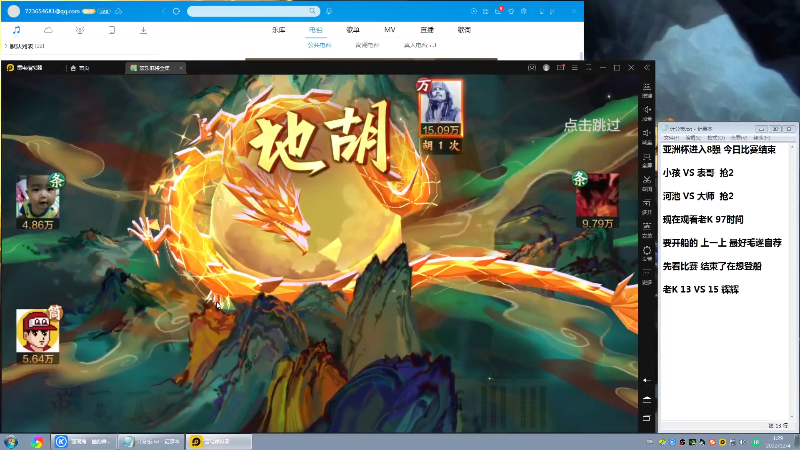Collapse emulator sidebar with double chevron
The width and height of the screenshot is (800, 450).
(x=647, y=67)
